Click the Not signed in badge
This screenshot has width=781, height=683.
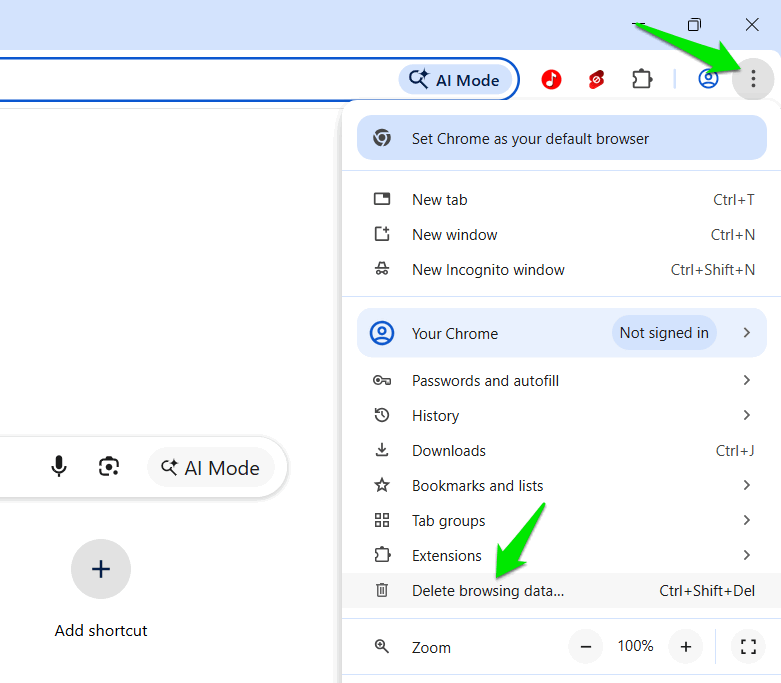coord(664,332)
